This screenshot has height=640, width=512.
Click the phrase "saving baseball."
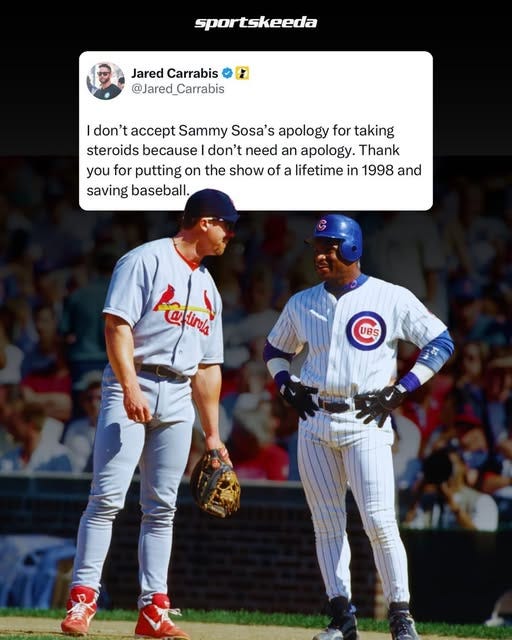pos(138,190)
